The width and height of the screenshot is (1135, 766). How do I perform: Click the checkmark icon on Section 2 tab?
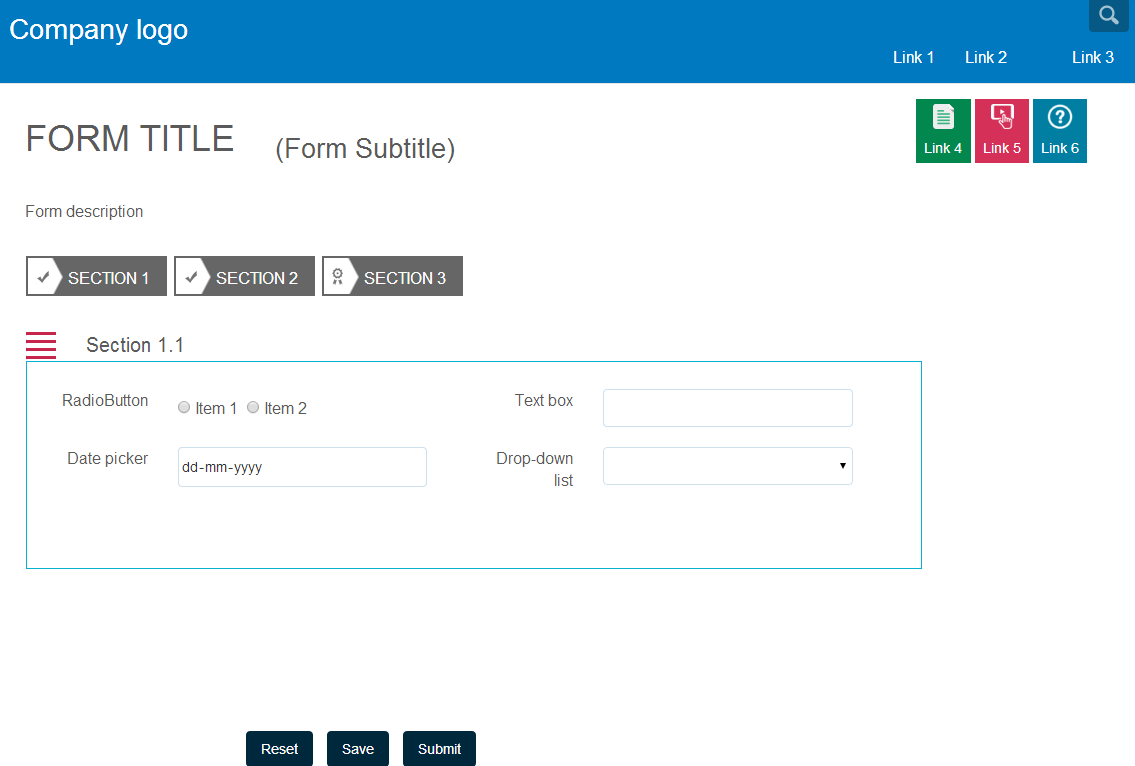191,277
